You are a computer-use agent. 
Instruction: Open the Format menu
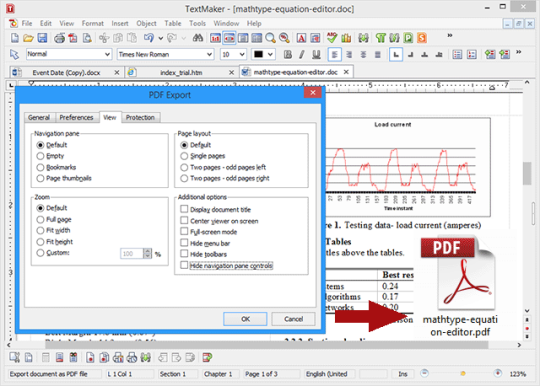(93, 23)
